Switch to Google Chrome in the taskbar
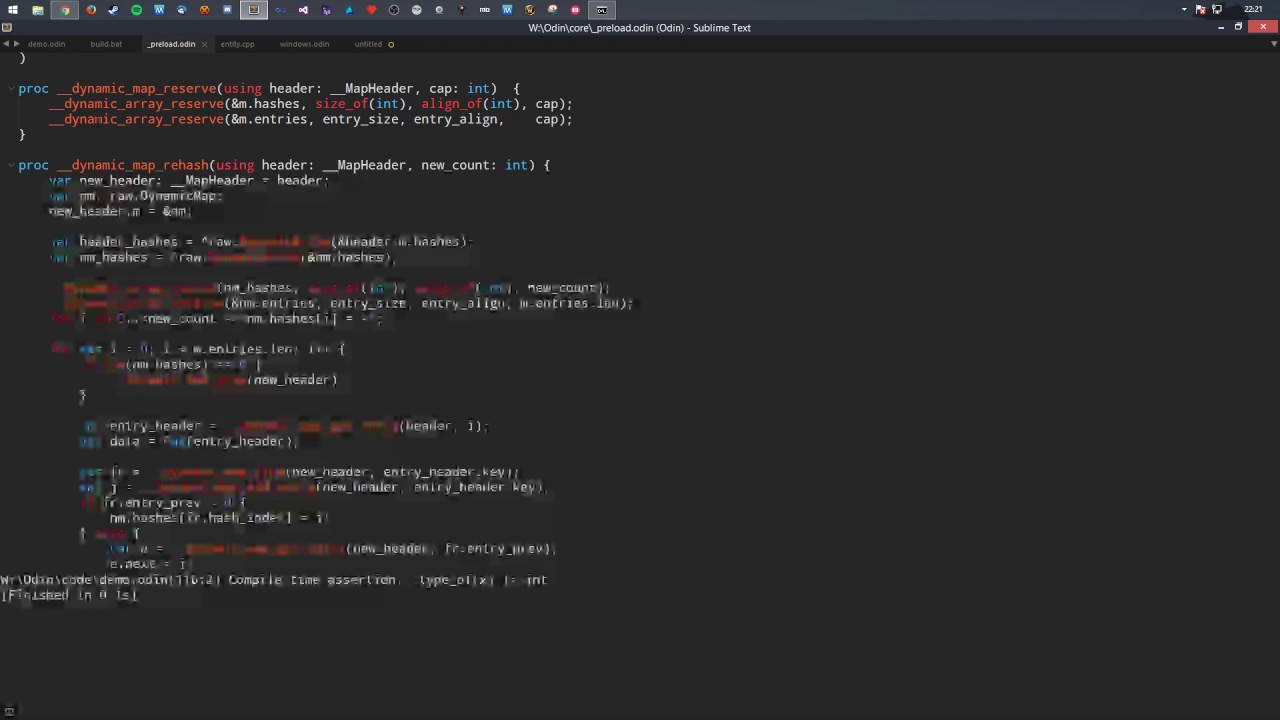This screenshot has height=720, width=1280. tap(65, 10)
